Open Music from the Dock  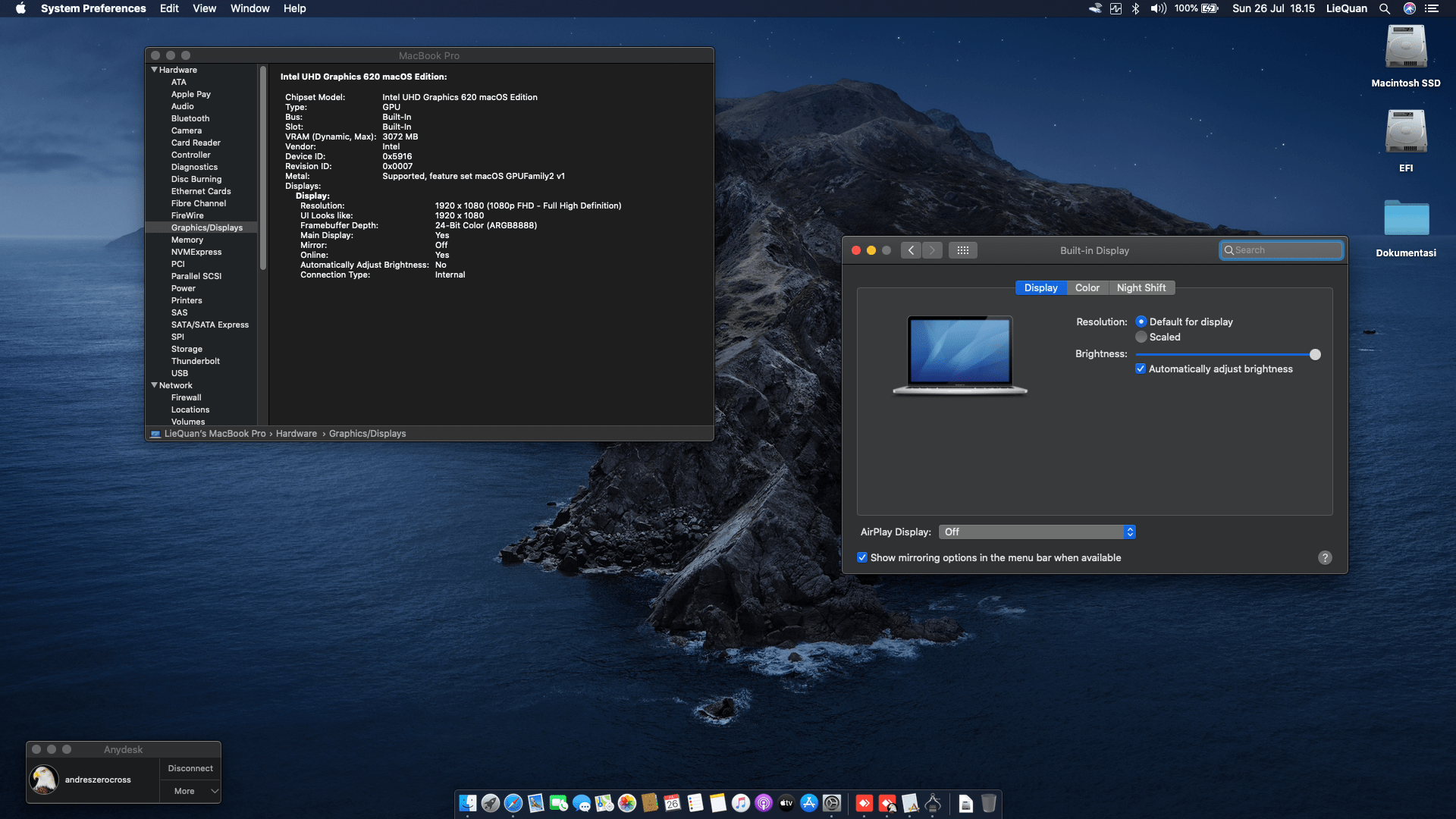pyautogui.click(x=741, y=803)
